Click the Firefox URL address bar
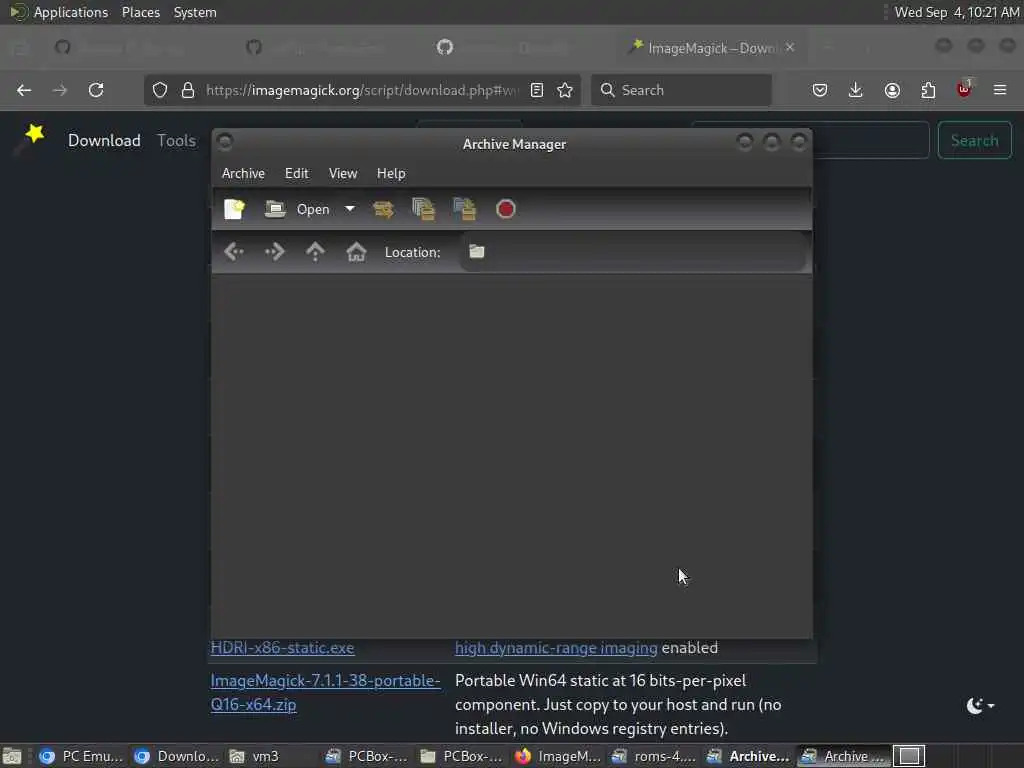This screenshot has width=1024, height=768. point(362,90)
